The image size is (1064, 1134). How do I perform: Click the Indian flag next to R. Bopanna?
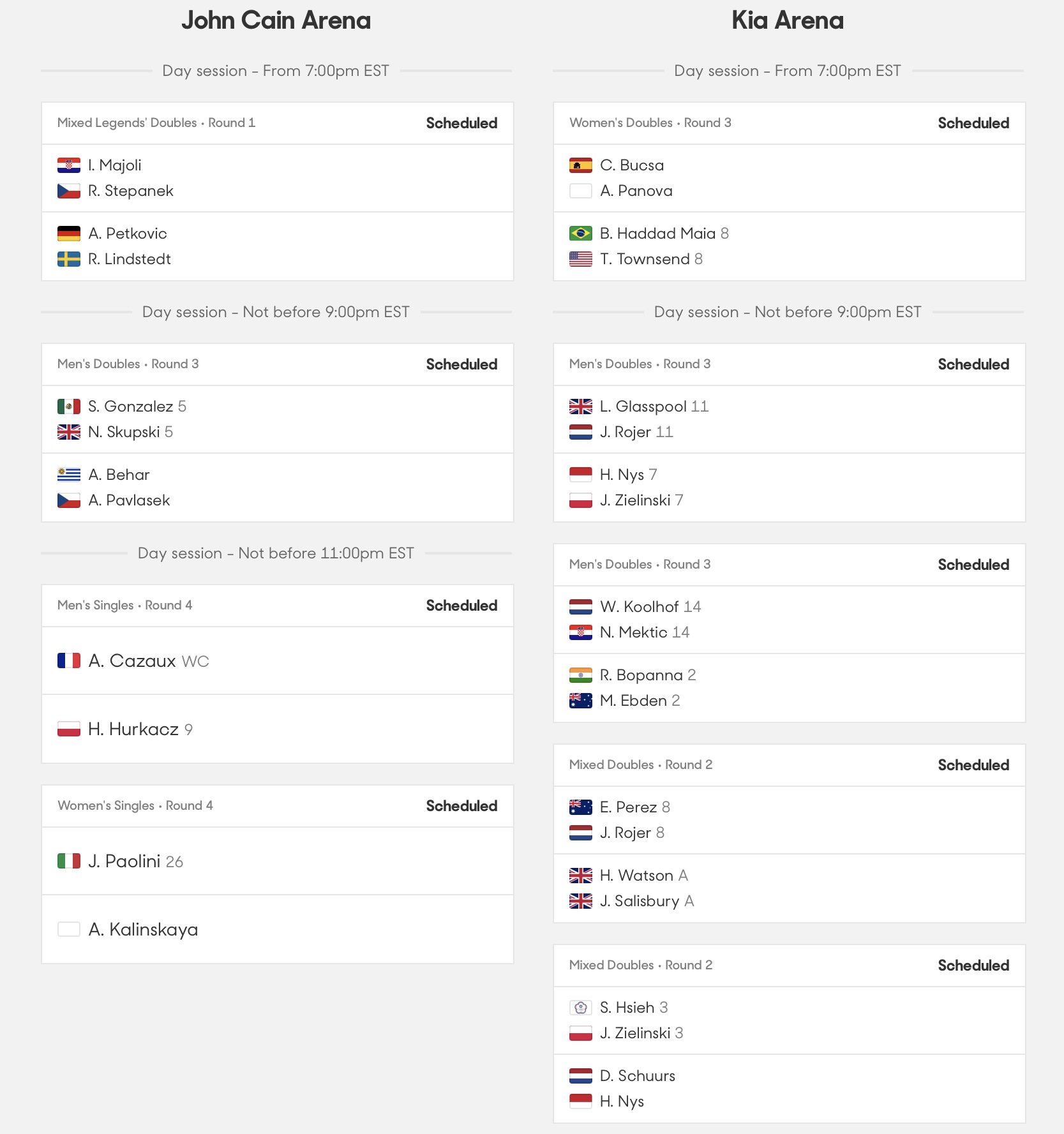(581, 675)
